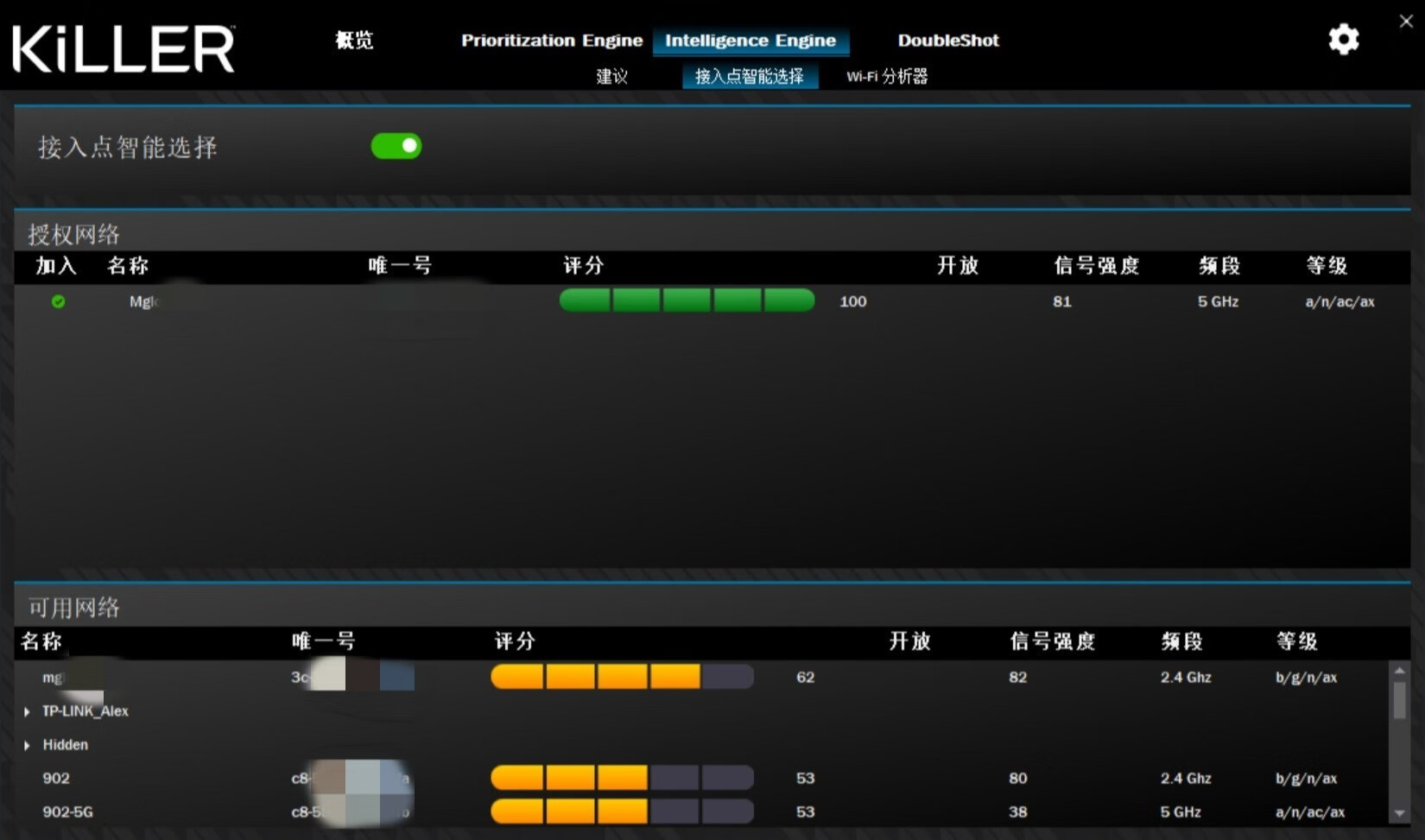Click the green score bar showing 100

tap(687, 300)
